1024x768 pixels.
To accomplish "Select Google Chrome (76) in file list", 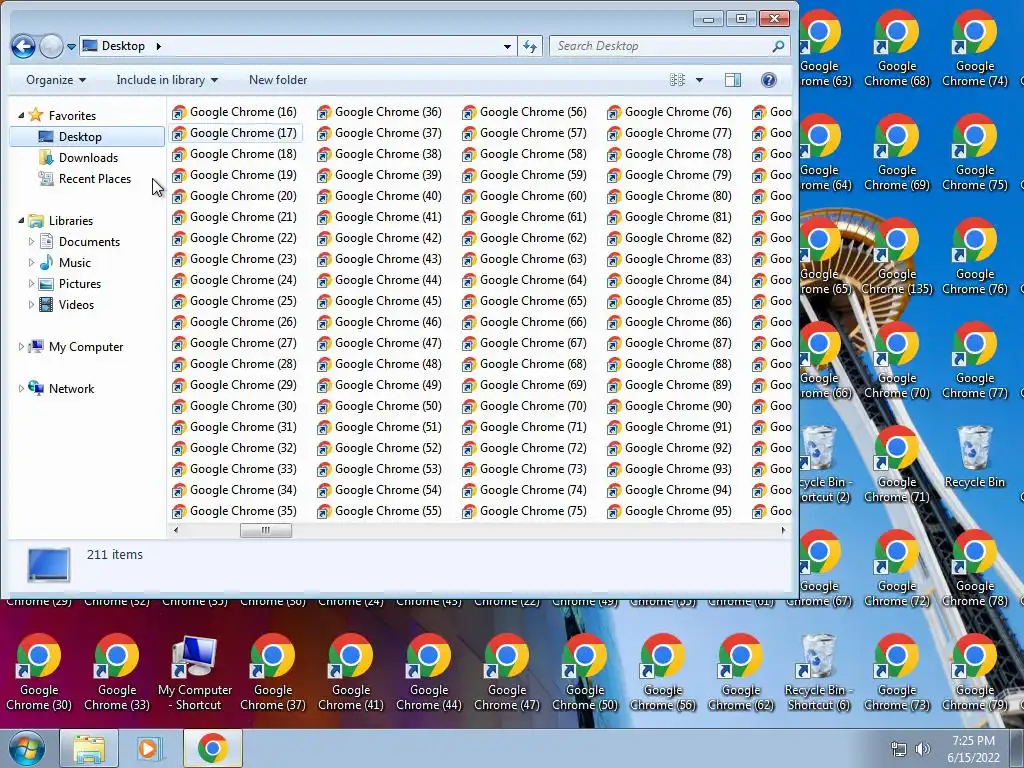I will pyautogui.click(x=669, y=112).
